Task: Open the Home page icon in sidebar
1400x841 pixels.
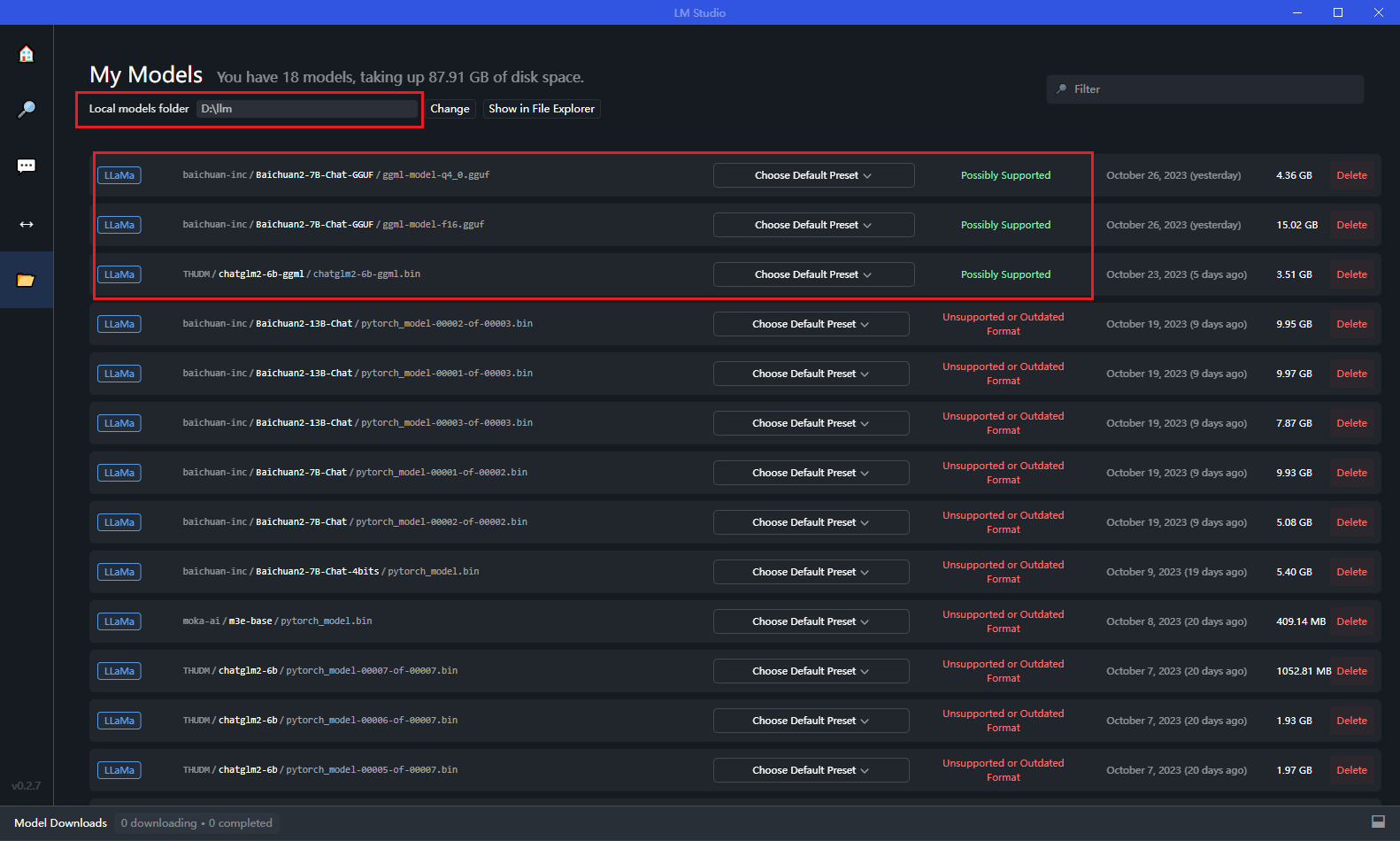Action: (x=27, y=54)
